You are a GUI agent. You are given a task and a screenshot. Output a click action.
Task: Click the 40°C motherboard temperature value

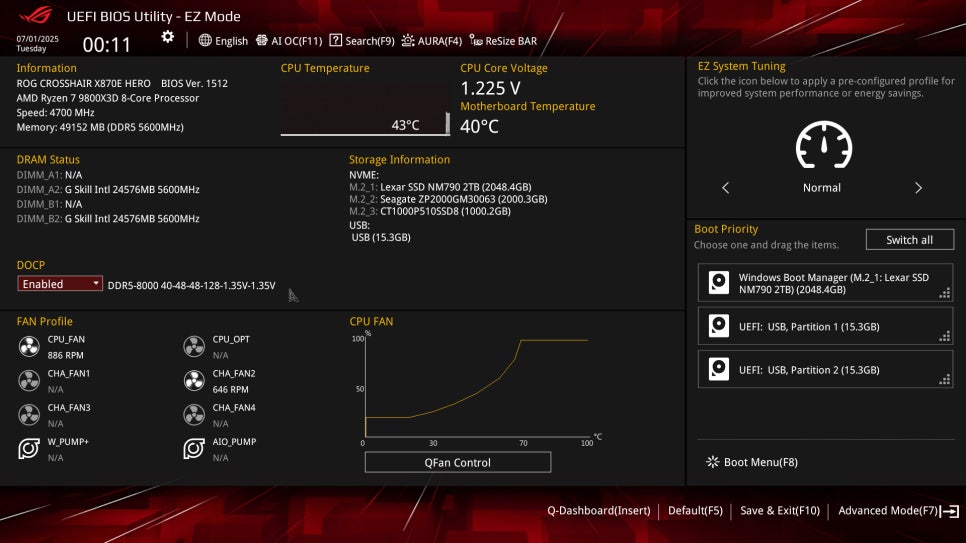pos(479,126)
